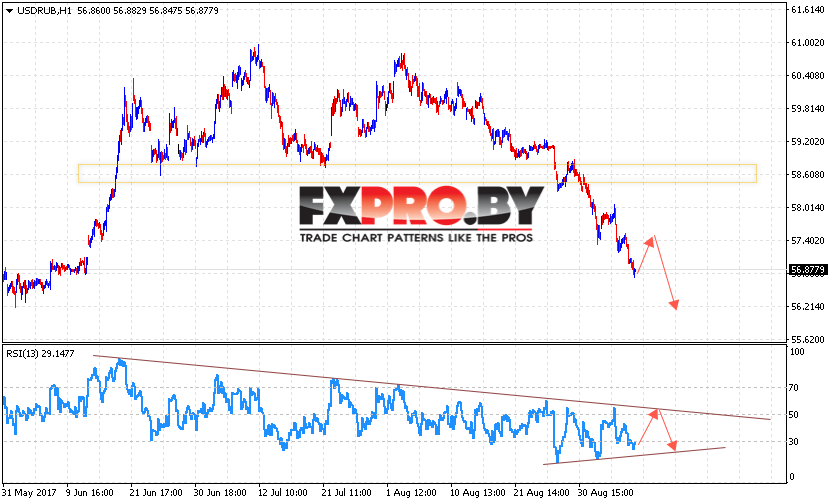The height and width of the screenshot is (504, 829).
Task: Select price scale value 58.6080
Action: pos(807,175)
